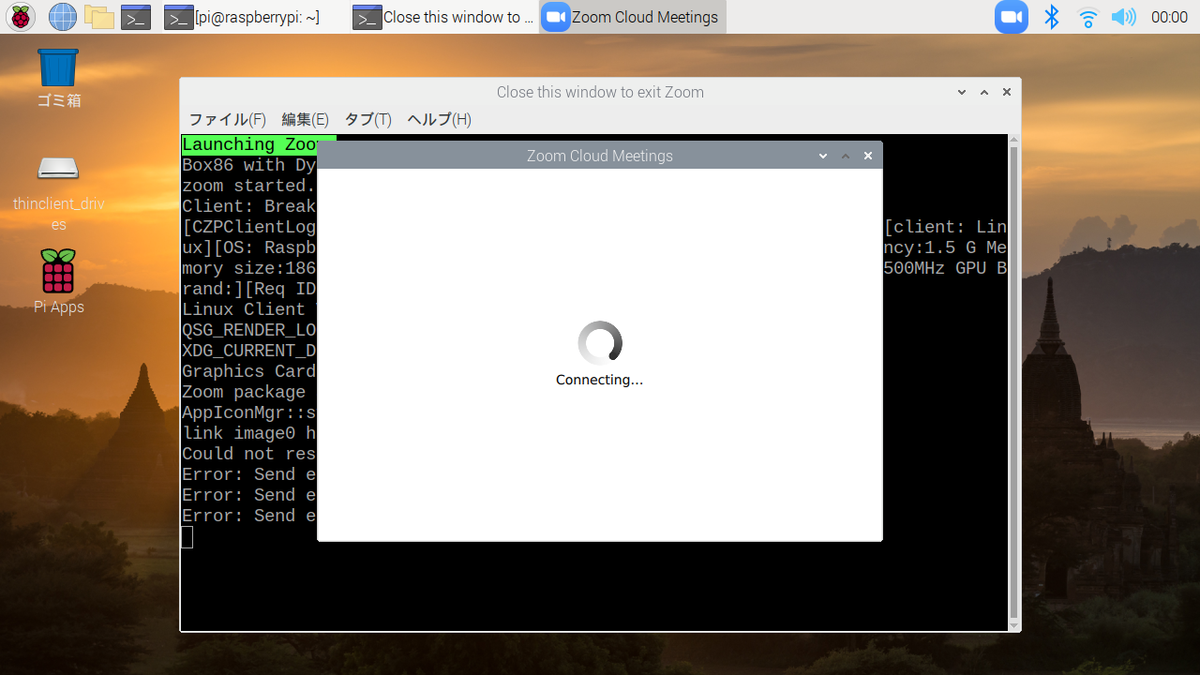This screenshot has height=675, width=1200.
Task: Select the thinclient_drives desktop icon
Action: [x=59, y=194]
